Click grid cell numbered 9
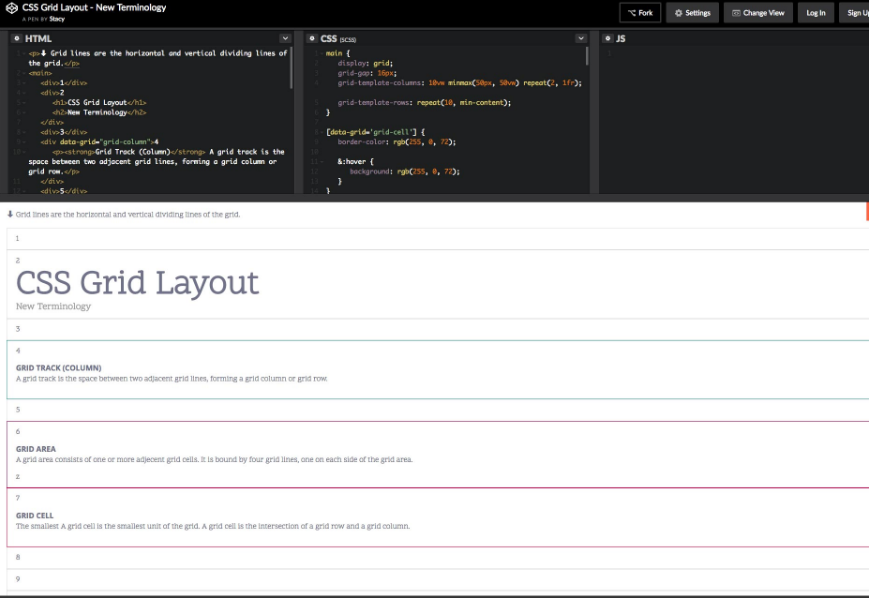 point(438,580)
